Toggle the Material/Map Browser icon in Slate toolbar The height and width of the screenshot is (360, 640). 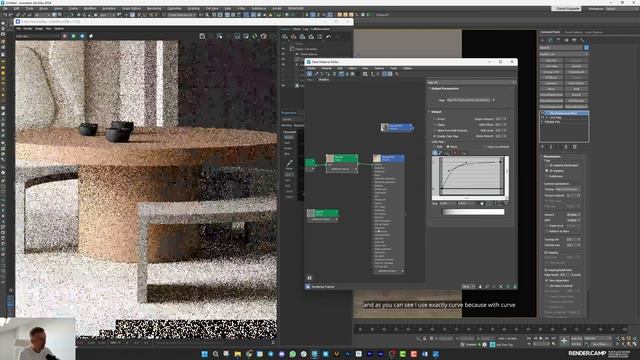[384, 74]
